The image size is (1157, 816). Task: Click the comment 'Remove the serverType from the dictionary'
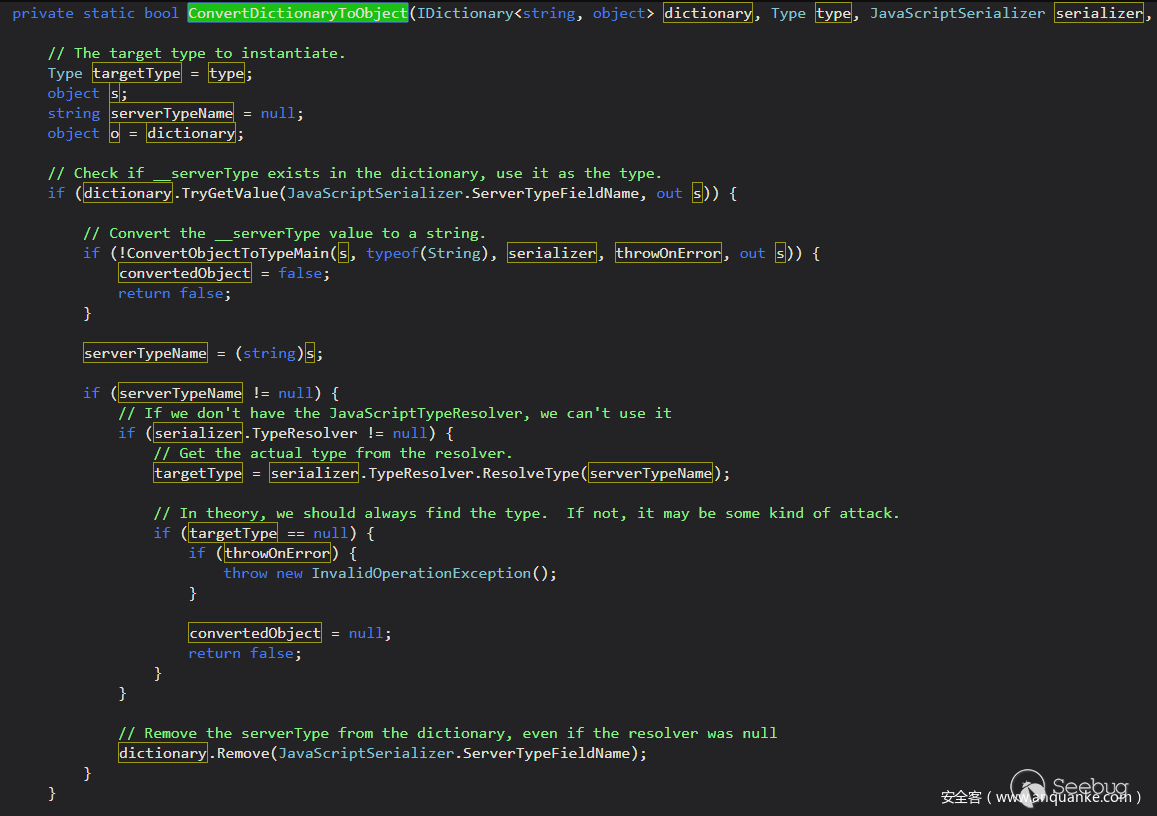448,733
